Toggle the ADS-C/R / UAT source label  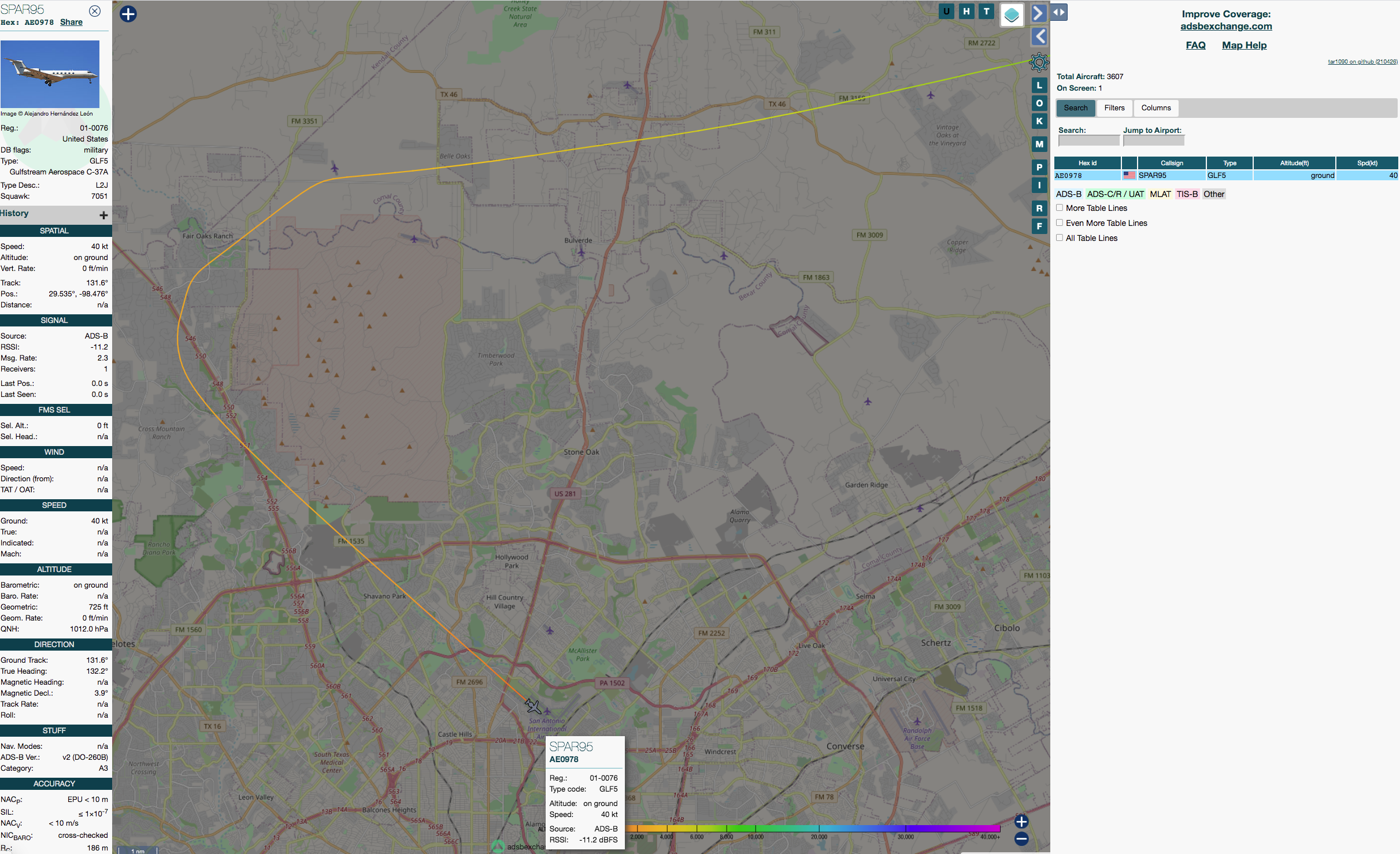tap(1115, 194)
